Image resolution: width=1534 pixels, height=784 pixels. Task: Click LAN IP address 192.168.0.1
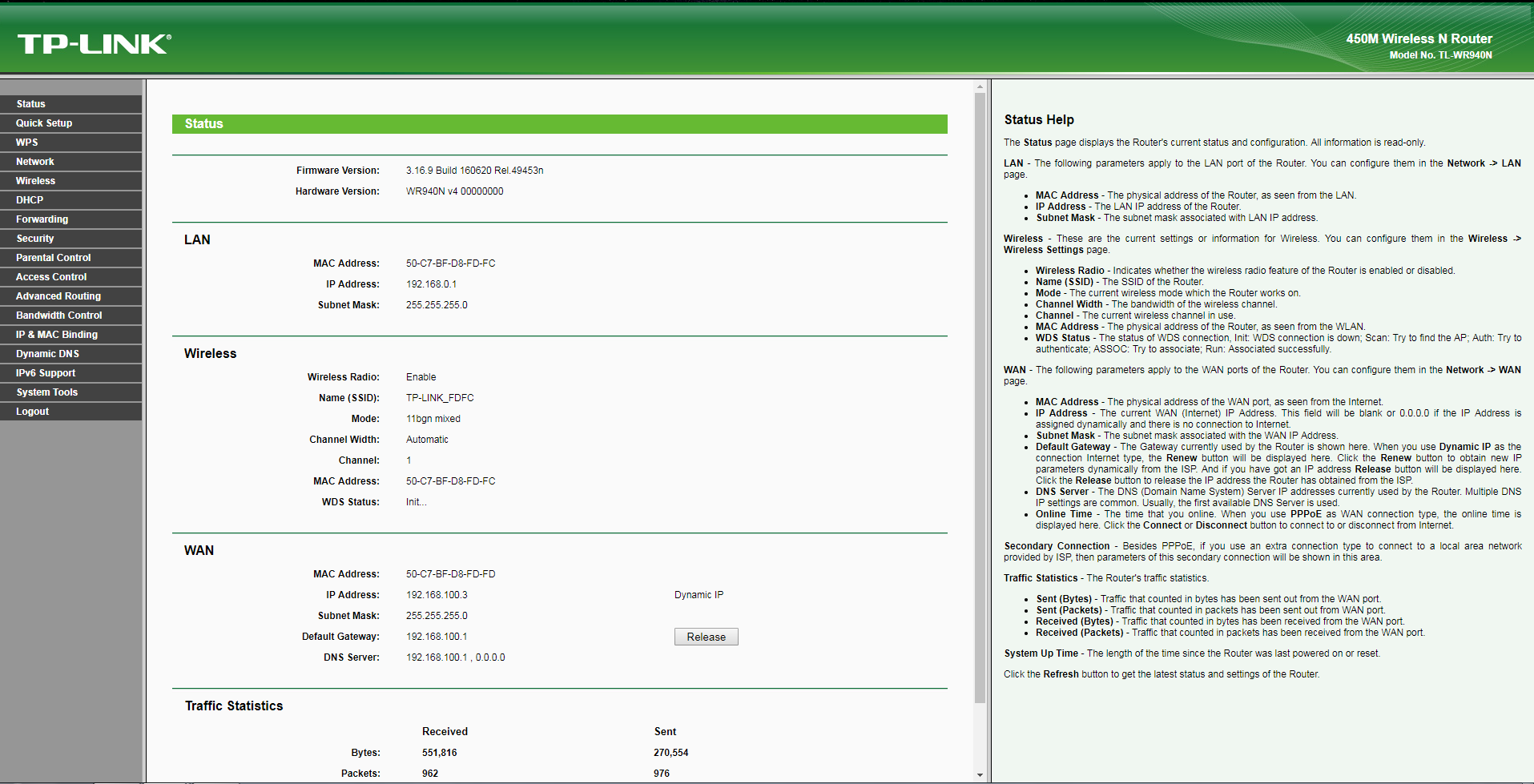pyautogui.click(x=431, y=284)
